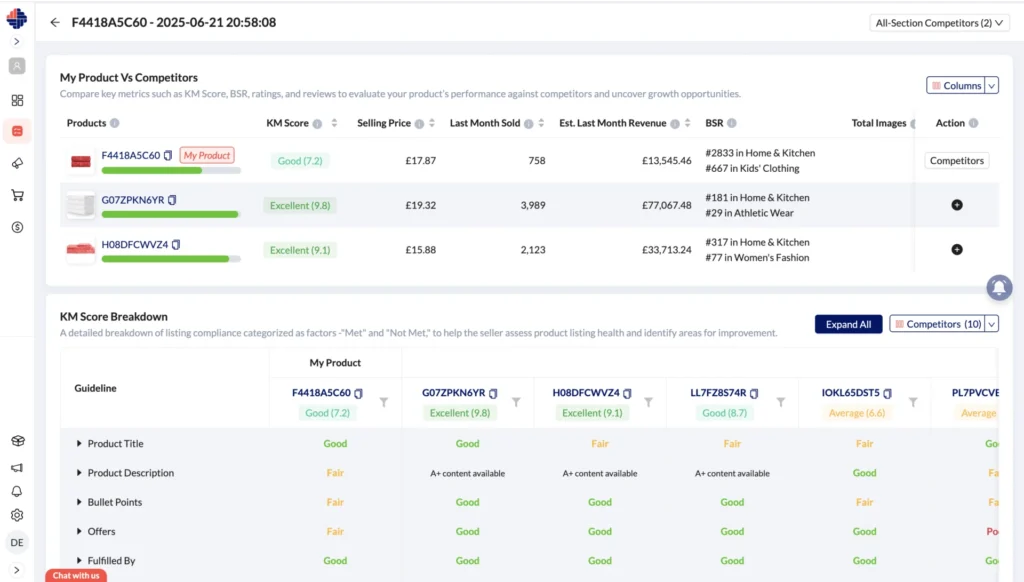
Task: Click score progress bar under F4418A5C60
Action: [x=171, y=170]
